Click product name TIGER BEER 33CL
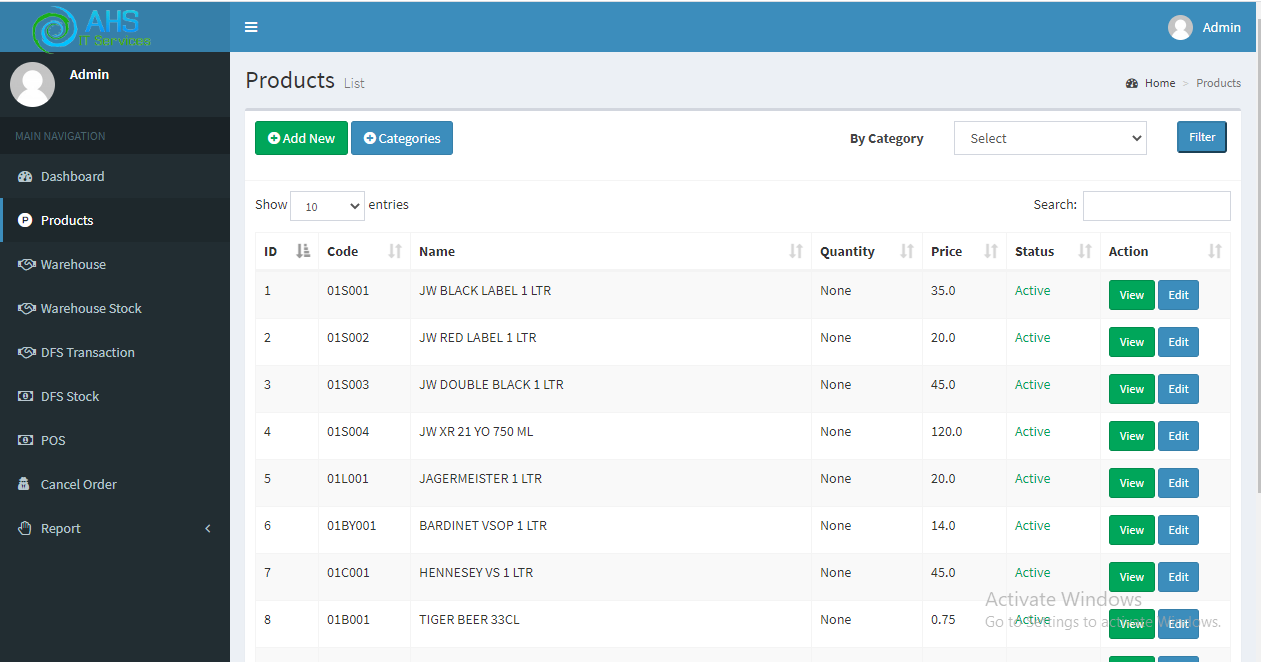1261x662 pixels. point(469,620)
